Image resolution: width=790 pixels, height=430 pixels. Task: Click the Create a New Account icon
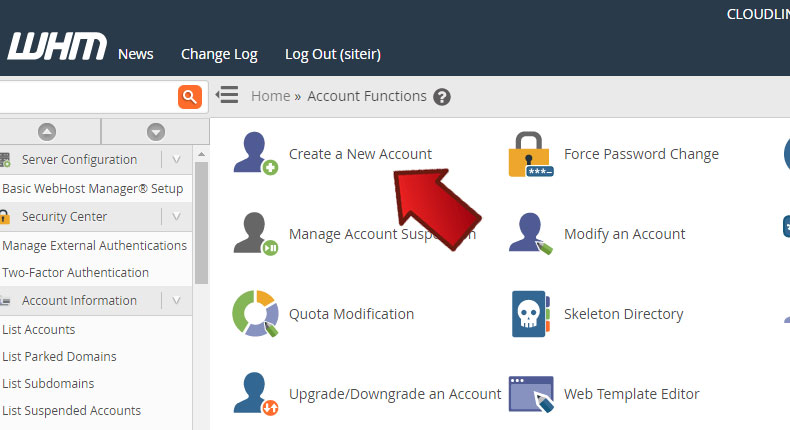[255, 154]
